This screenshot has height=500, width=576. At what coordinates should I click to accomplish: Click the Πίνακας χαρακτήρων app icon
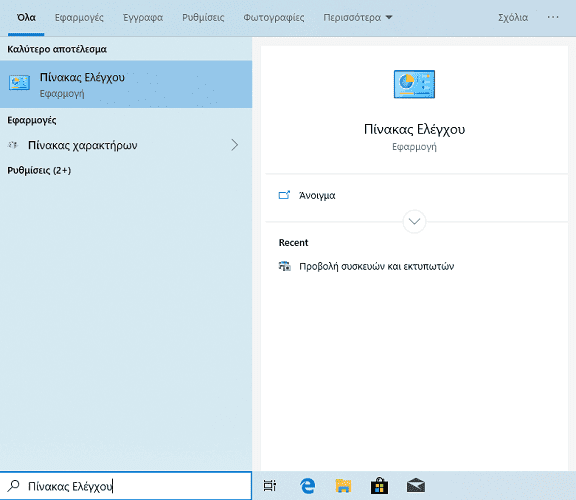click(13, 145)
